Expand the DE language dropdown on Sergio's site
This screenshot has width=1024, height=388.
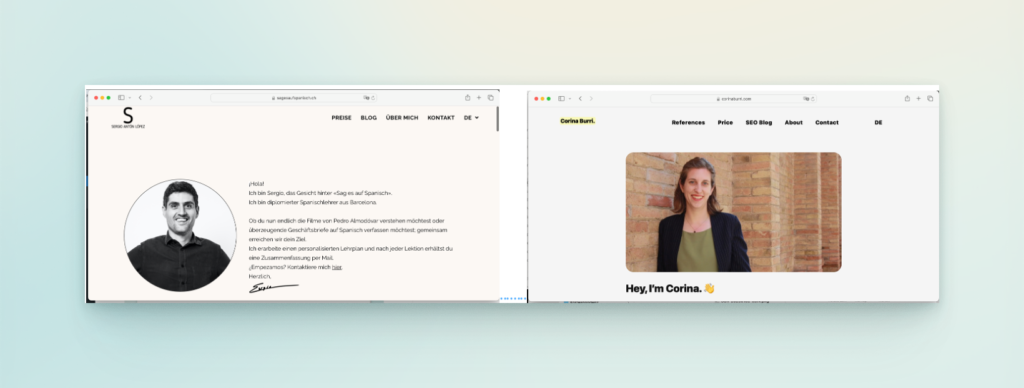pyautogui.click(x=472, y=118)
